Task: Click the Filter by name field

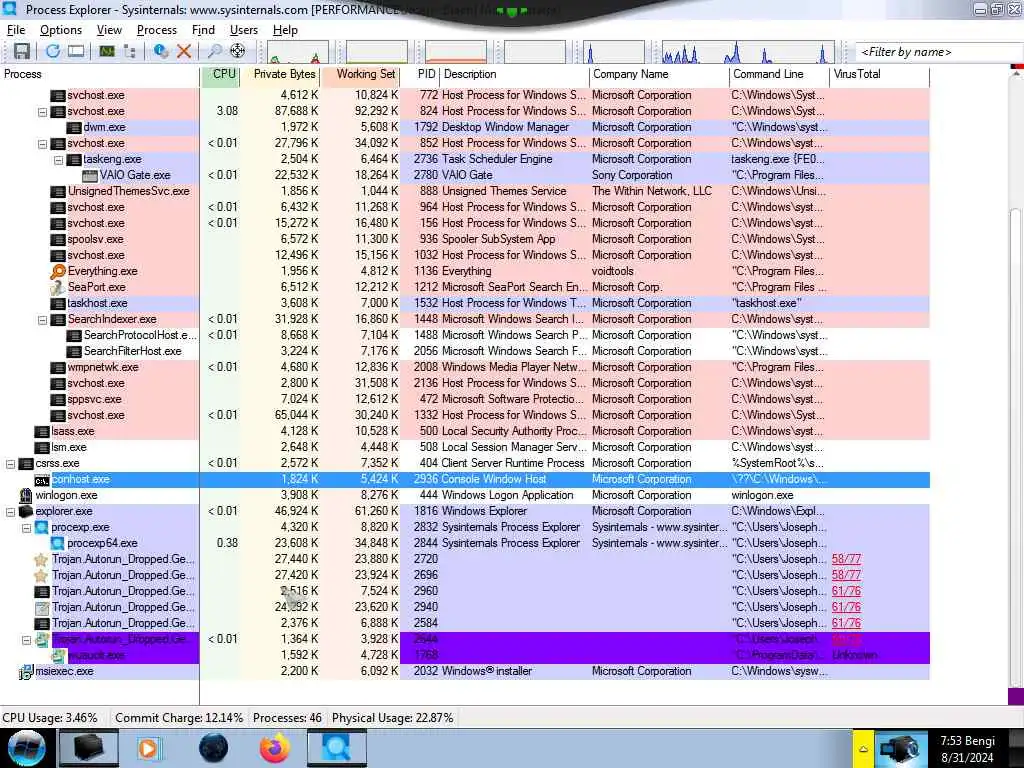Action: 939,52
